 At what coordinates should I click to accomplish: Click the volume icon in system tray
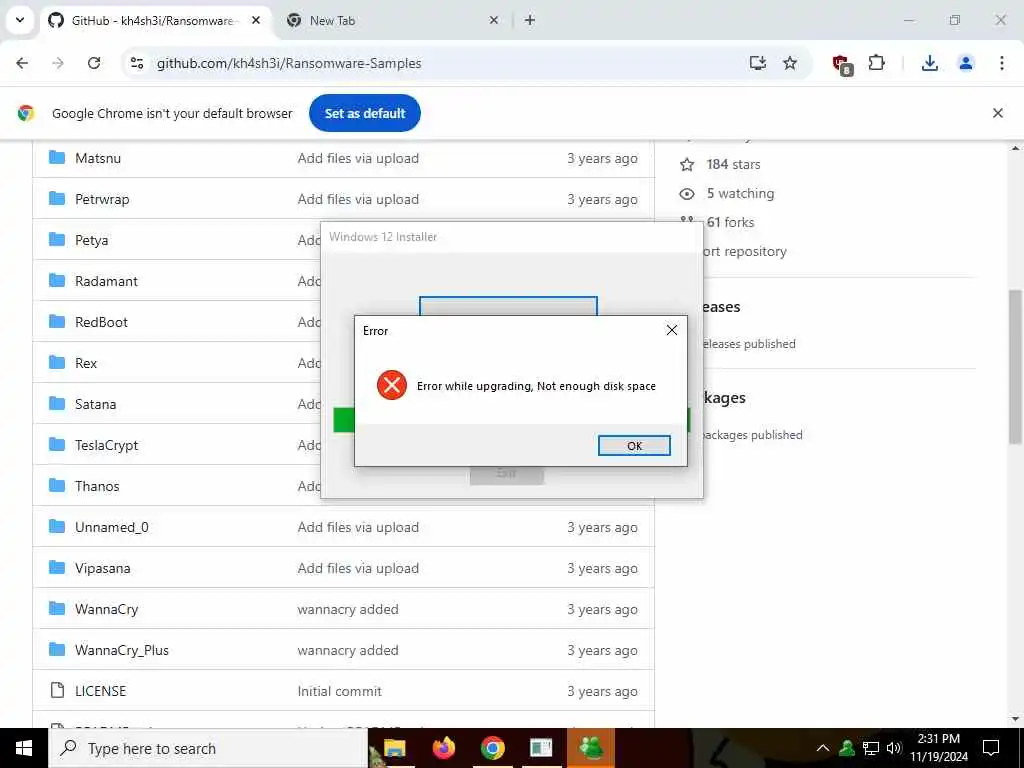point(894,748)
